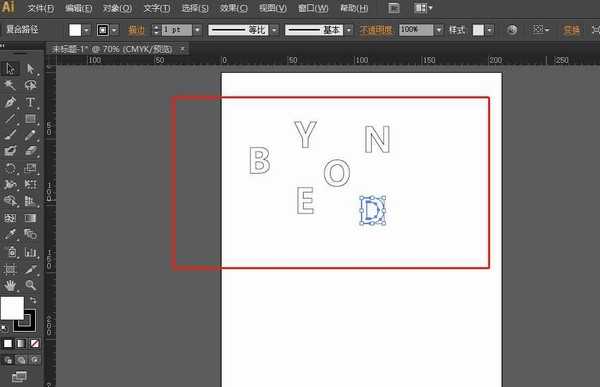Set paint mode to Gradient
Viewport: 600px width, 387px height.
click(x=21, y=343)
